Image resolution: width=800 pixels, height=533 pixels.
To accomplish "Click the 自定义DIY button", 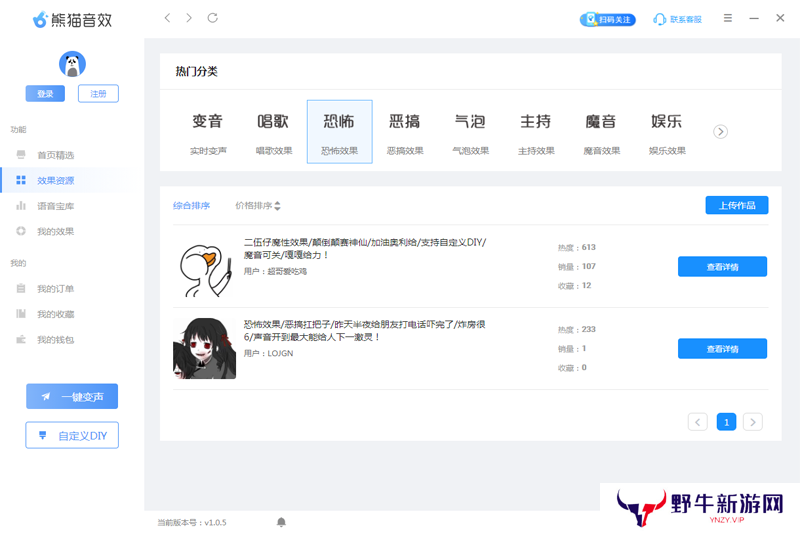I will pos(72,435).
